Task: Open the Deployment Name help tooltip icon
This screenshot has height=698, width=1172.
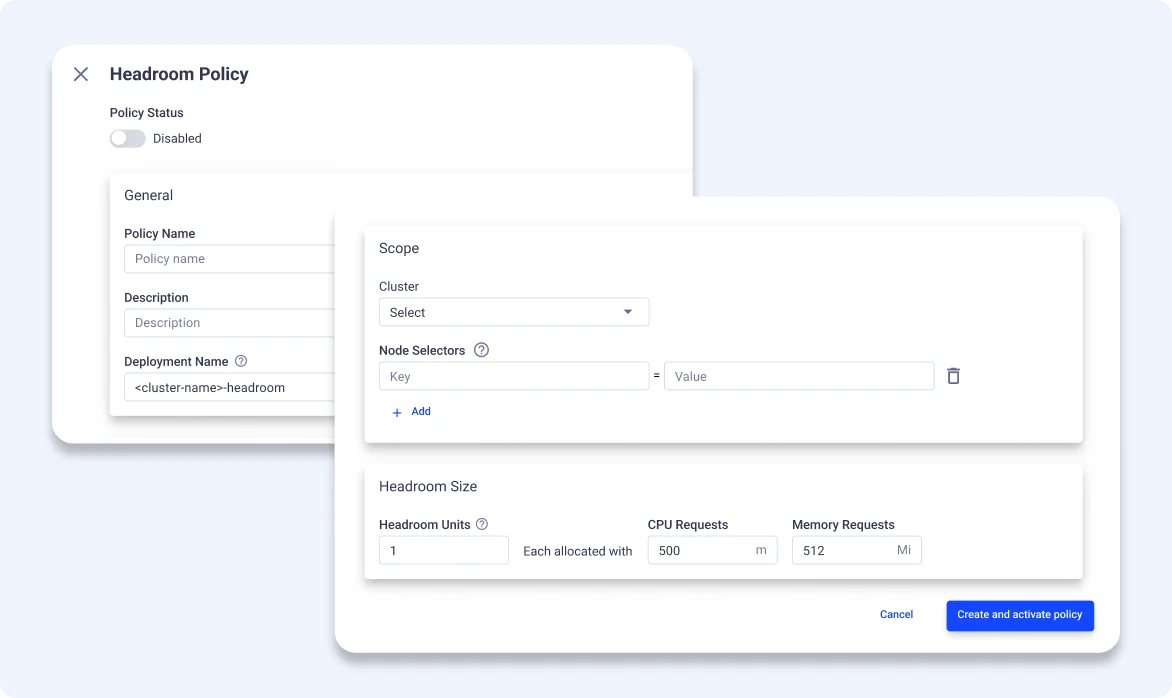Action: [x=241, y=361]
